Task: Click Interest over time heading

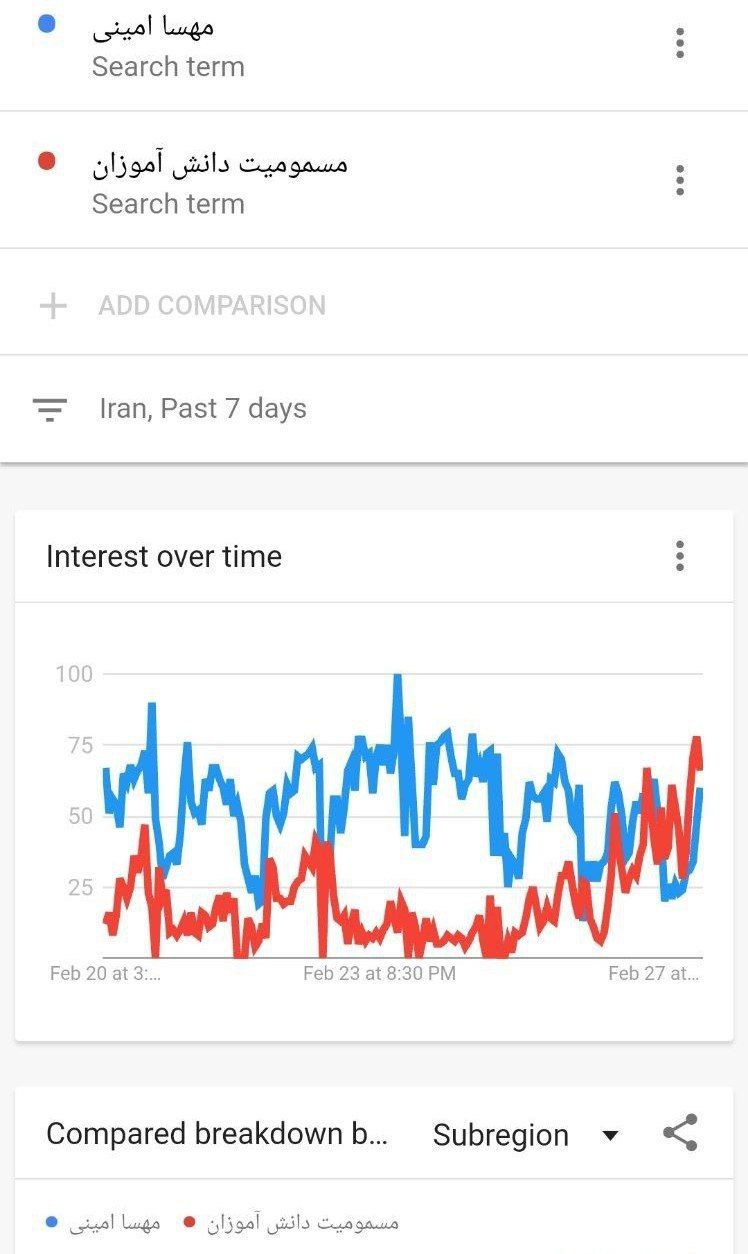Action: [x=164, y=556]
